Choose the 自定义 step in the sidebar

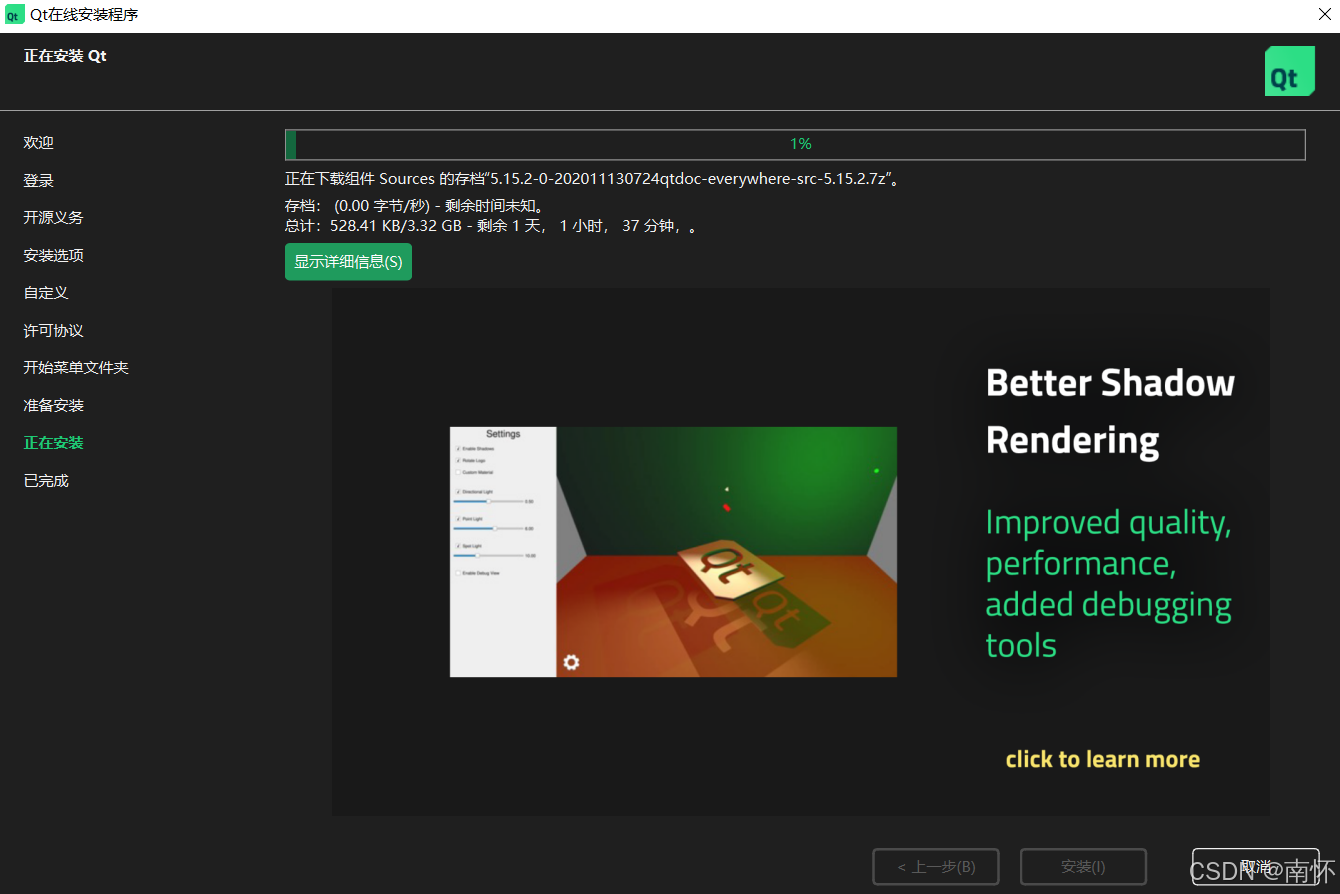click(x=46, y=293)
